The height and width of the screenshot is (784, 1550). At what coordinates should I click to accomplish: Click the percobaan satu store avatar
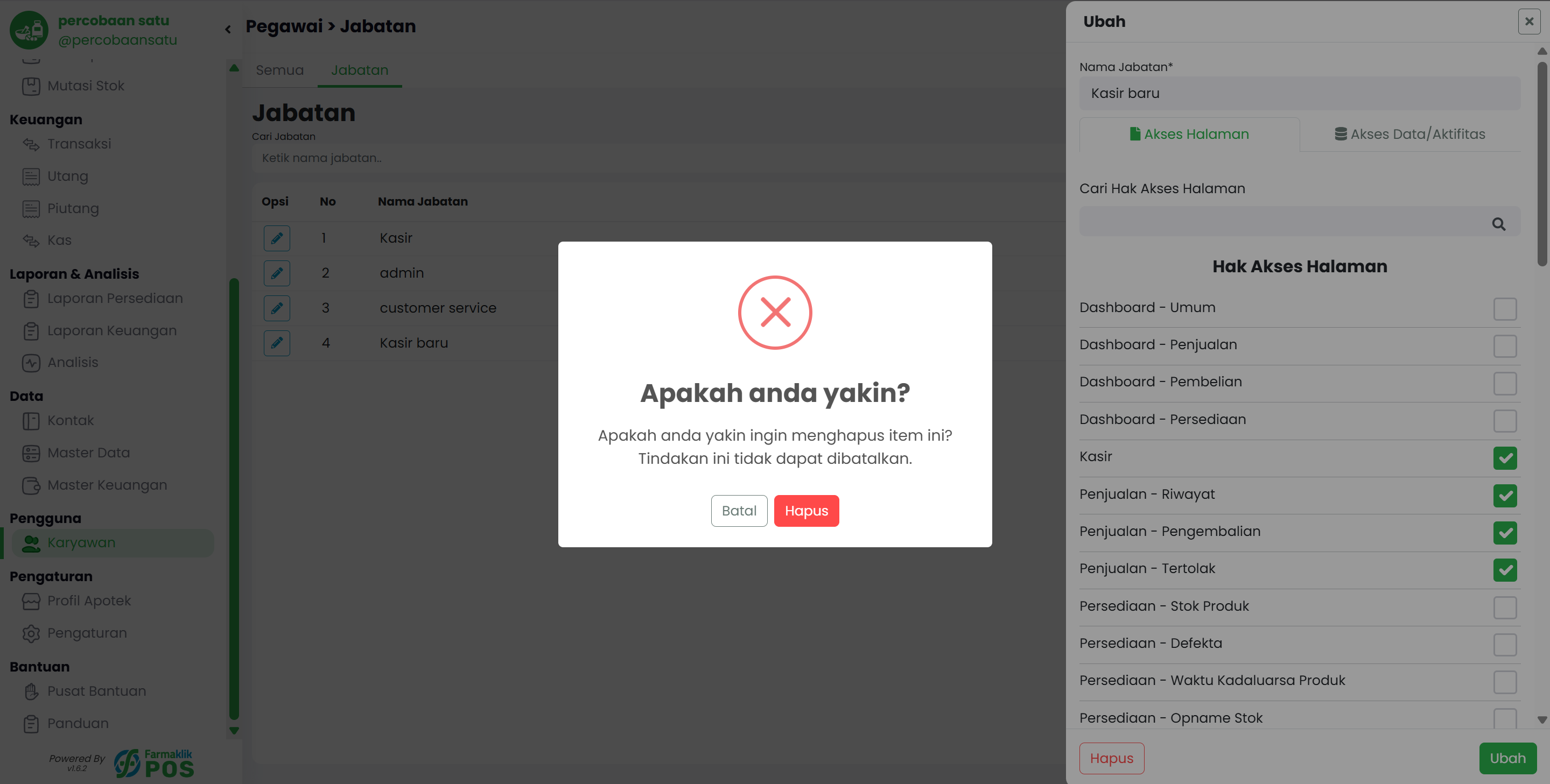coord(29,30)
